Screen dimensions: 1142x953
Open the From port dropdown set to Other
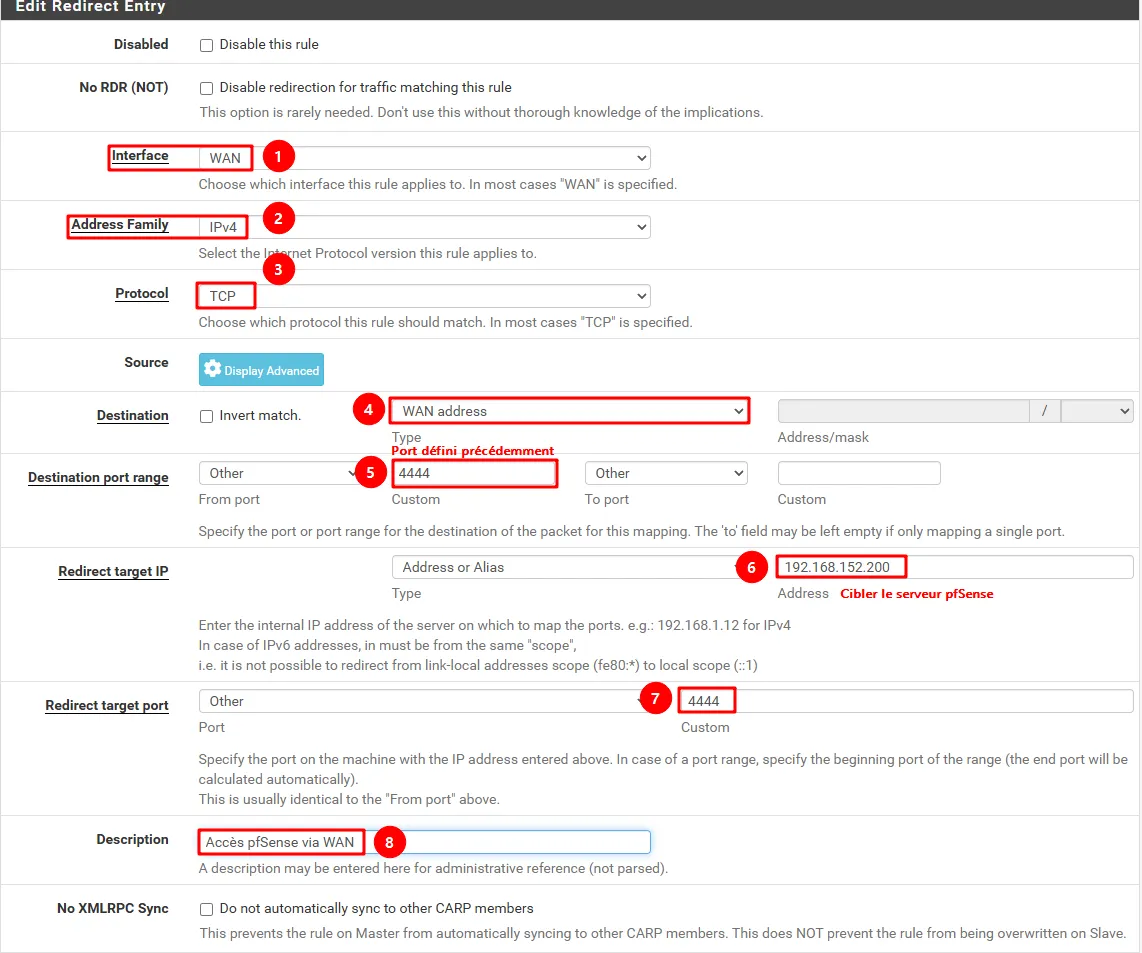click(x=280, y=474)
